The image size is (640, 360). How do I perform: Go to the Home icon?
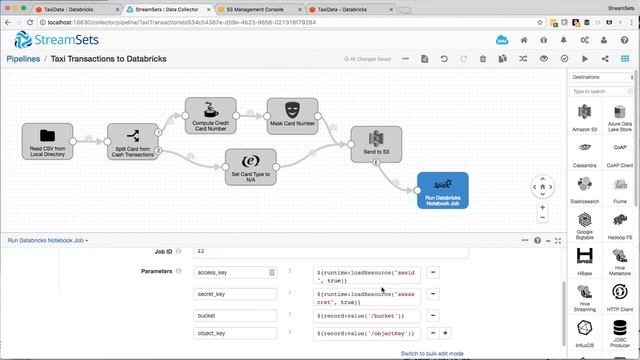click(x=524, y=40)
